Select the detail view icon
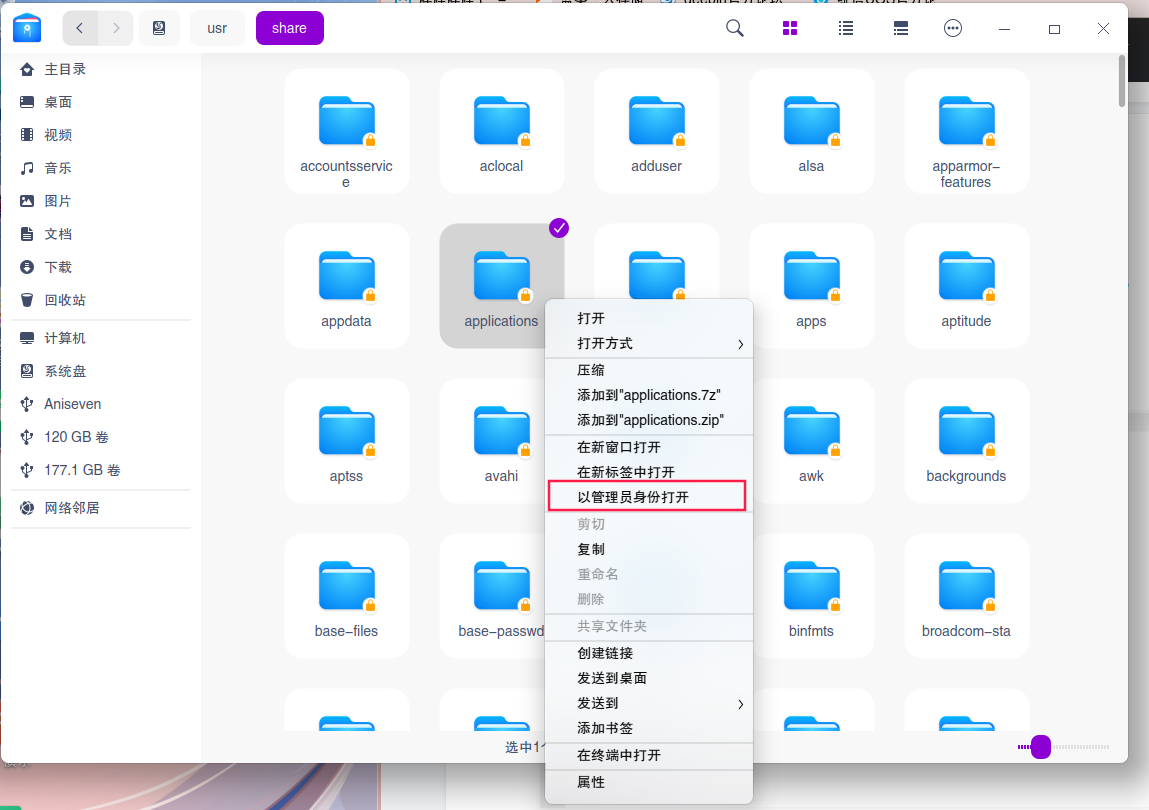 [x=900, y=28]
